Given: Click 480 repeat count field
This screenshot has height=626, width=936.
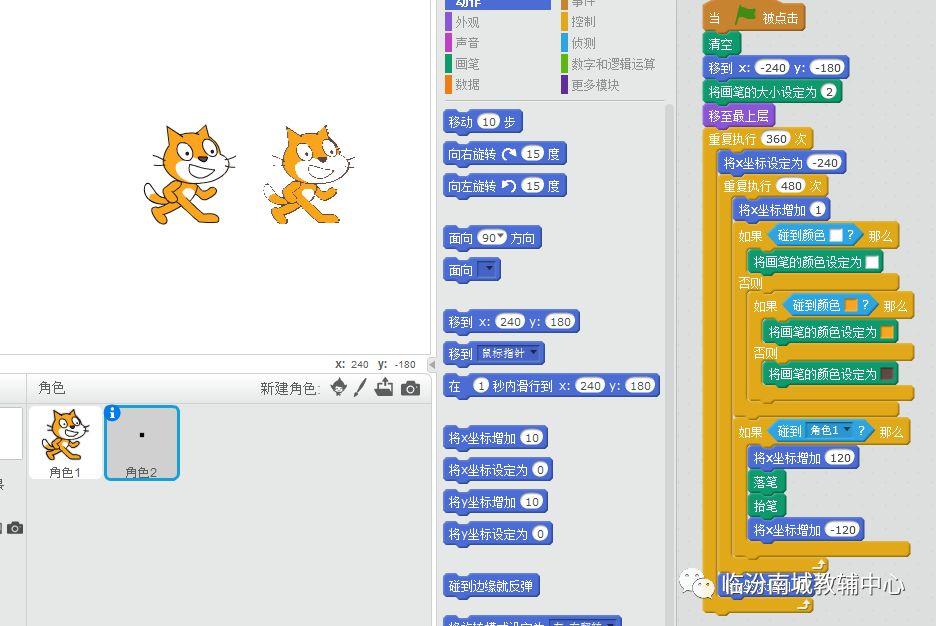Looking at the screenshot, I should point(791,186).
